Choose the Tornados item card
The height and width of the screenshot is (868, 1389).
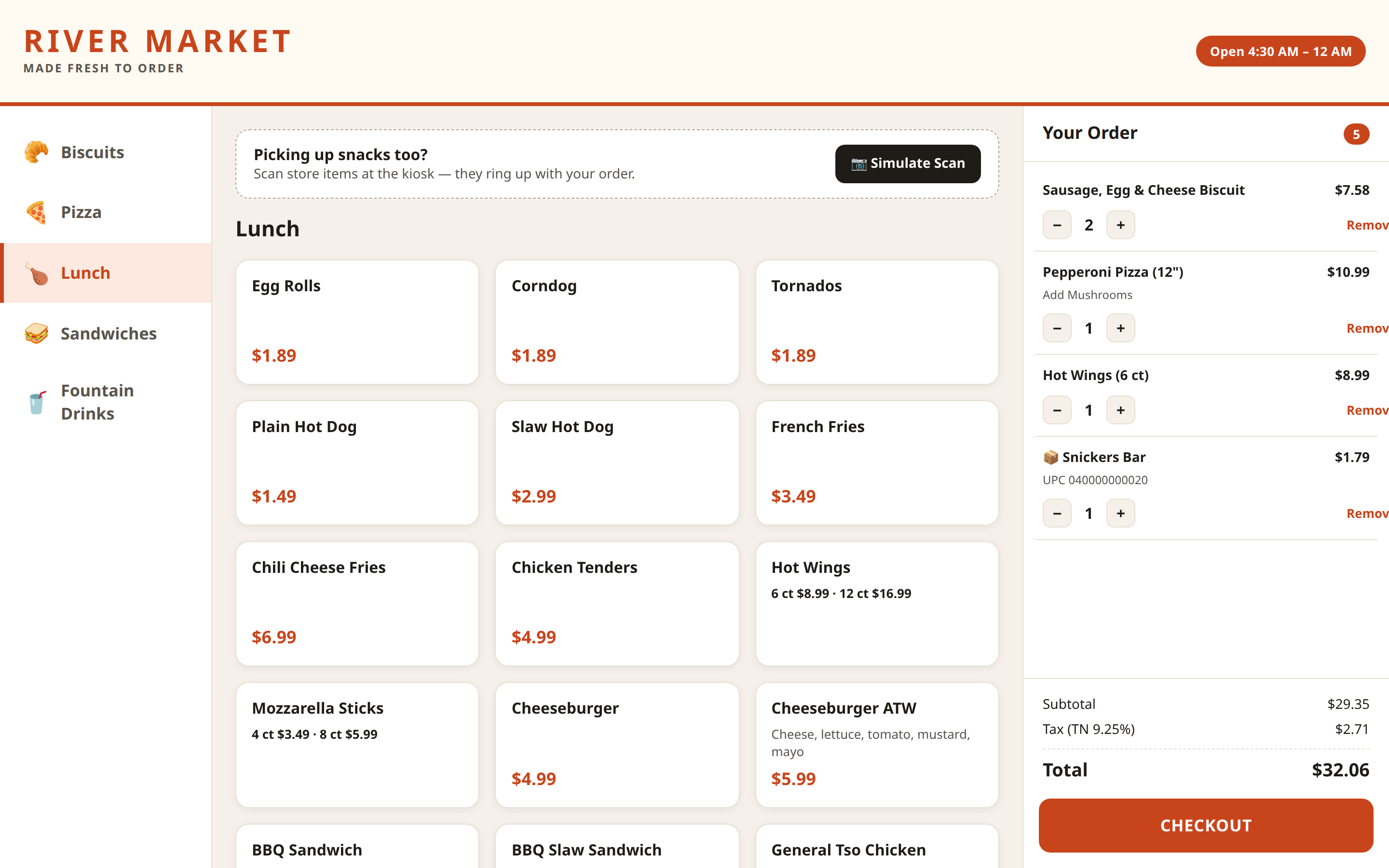click(x=877, y=322)
